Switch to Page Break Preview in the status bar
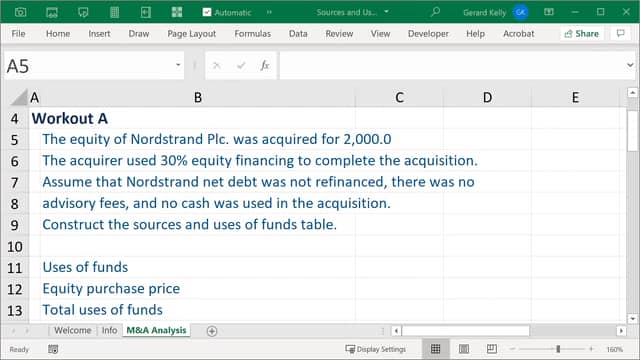The height and width of the screenshot is (360, 640). (491, 349)
